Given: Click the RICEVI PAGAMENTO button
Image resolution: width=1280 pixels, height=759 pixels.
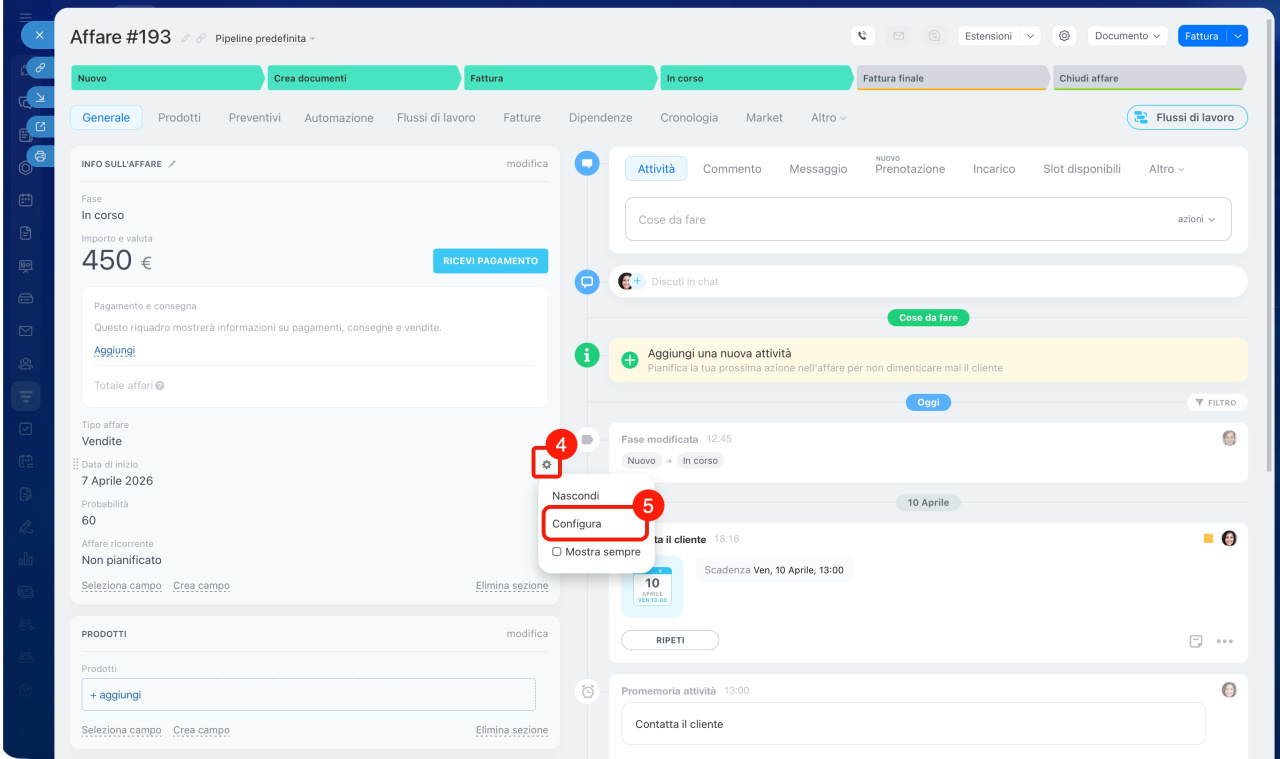Looking at the screenshot, I should pos(490,261).
